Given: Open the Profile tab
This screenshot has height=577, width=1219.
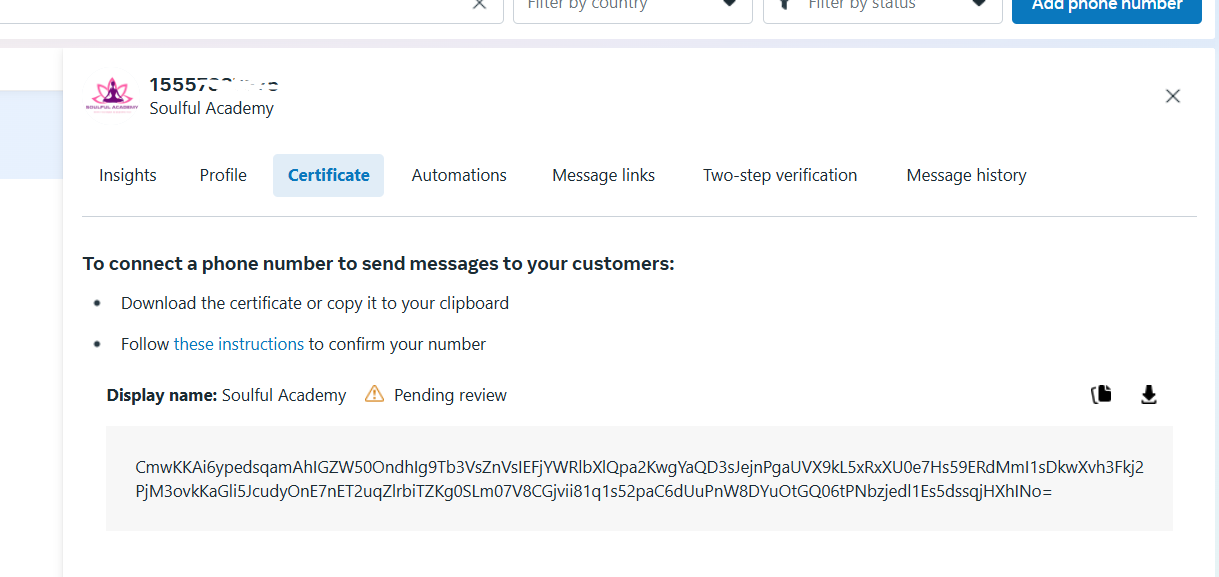Looking at the screenshot, I should tap(223, 175).
